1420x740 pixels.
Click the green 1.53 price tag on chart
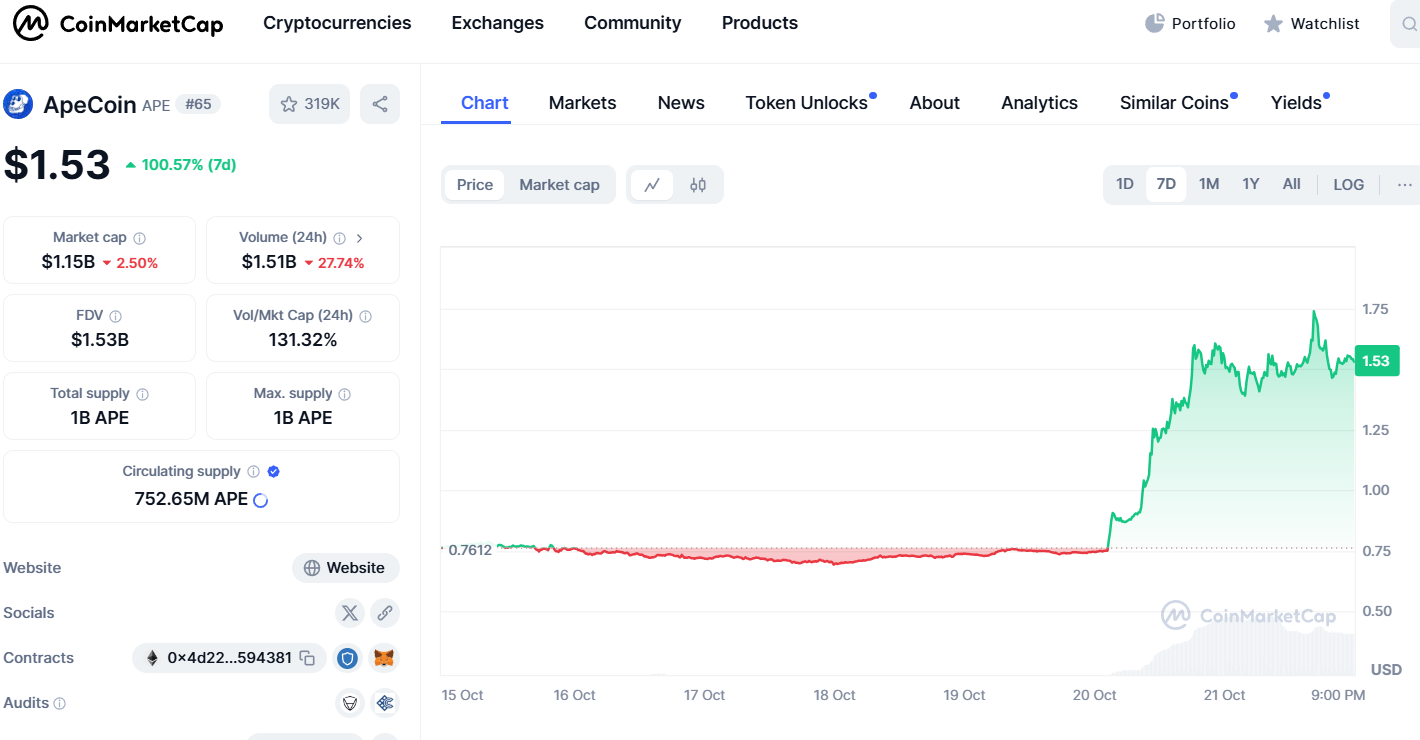point(1376,360)
